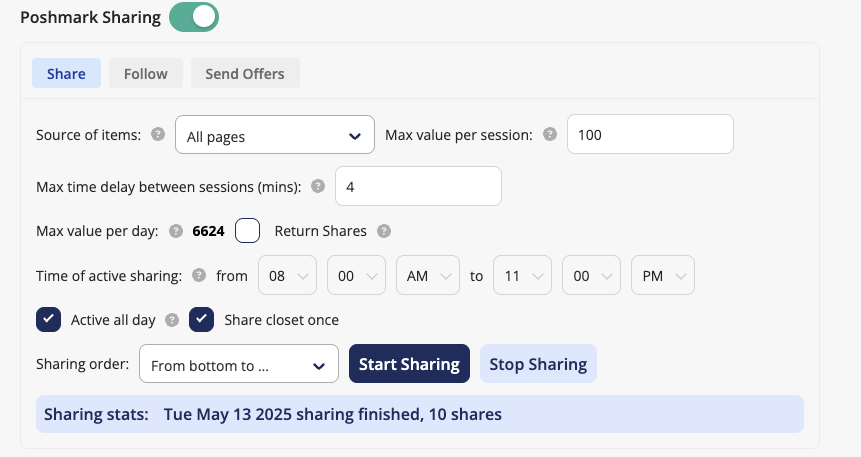The width and height of the screenshot is (861, 457).
Task: Switch to the Send Offers tab
Action: coord(245,73)
